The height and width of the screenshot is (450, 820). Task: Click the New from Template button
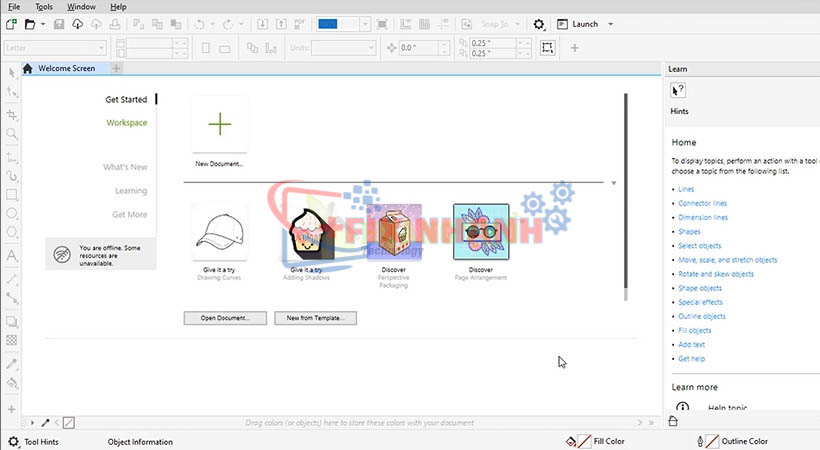point(315,318)
